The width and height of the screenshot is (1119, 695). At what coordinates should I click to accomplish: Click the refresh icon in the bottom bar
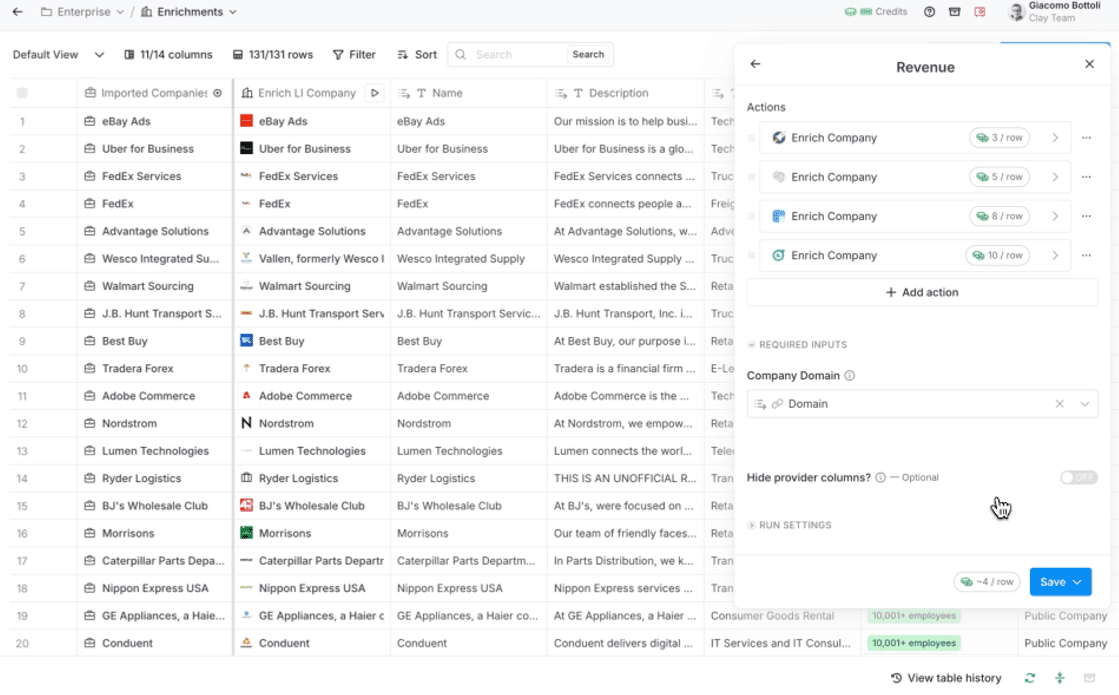[1030, 678]
